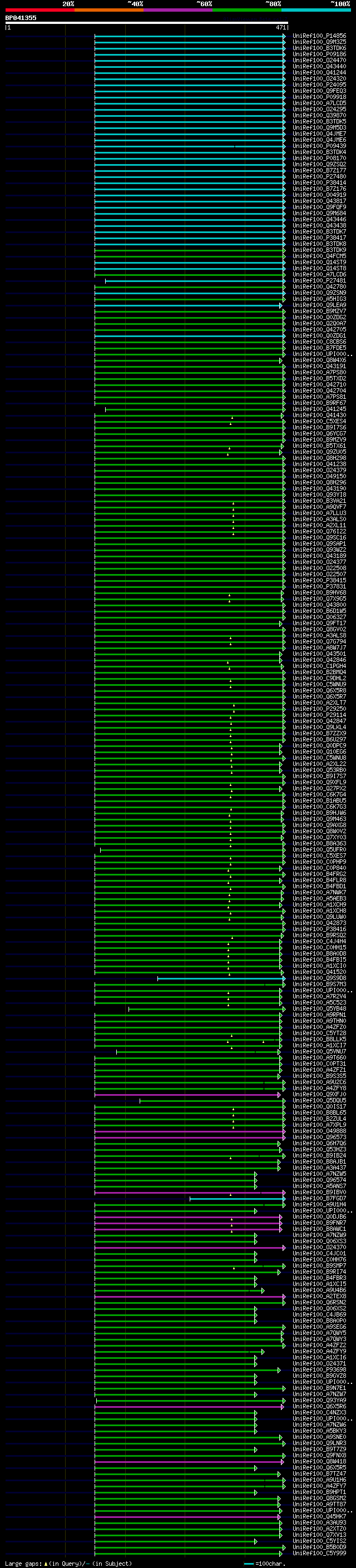Select the UniRef100_Q9LEA9 label
This screenshot has height=1568, width=356.
click(319, 305)
